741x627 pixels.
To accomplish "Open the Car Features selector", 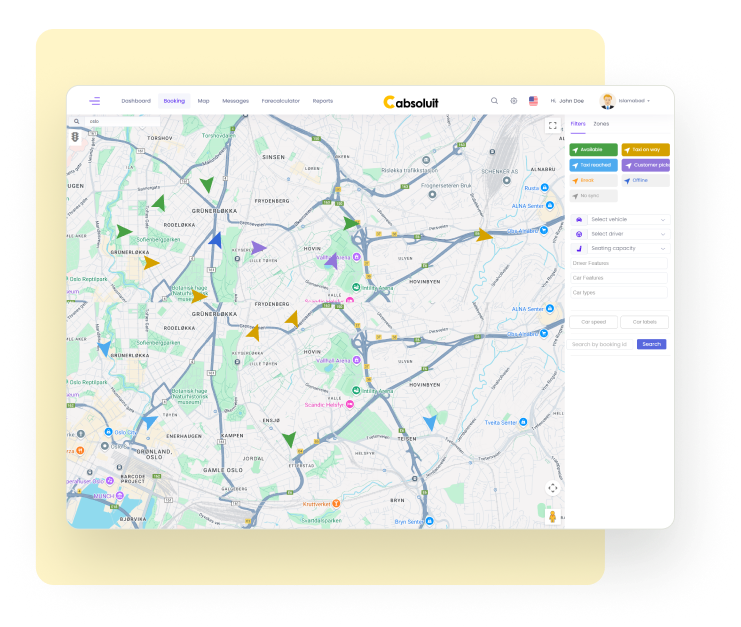I will coord(619,278).
